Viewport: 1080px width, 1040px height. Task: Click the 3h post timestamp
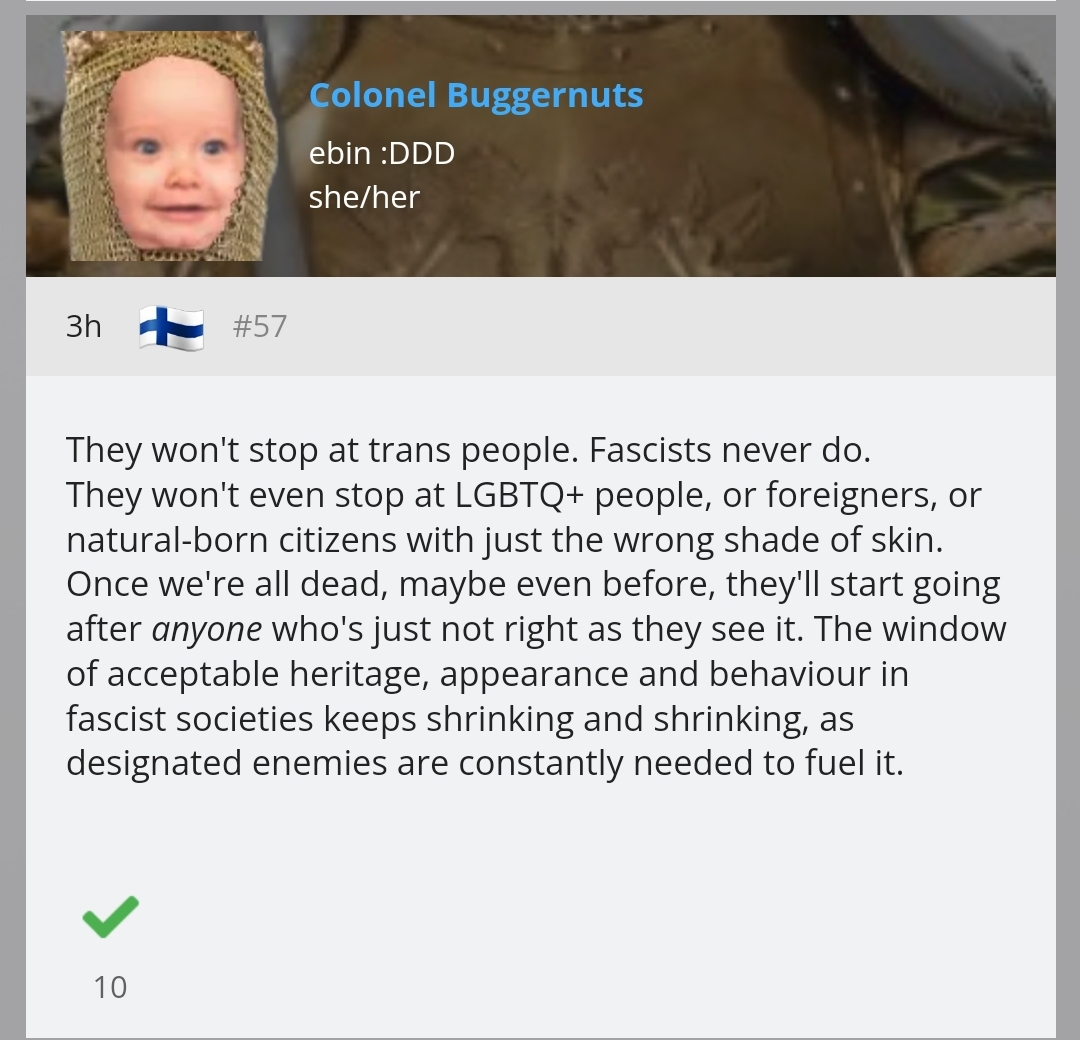[83, 326]
